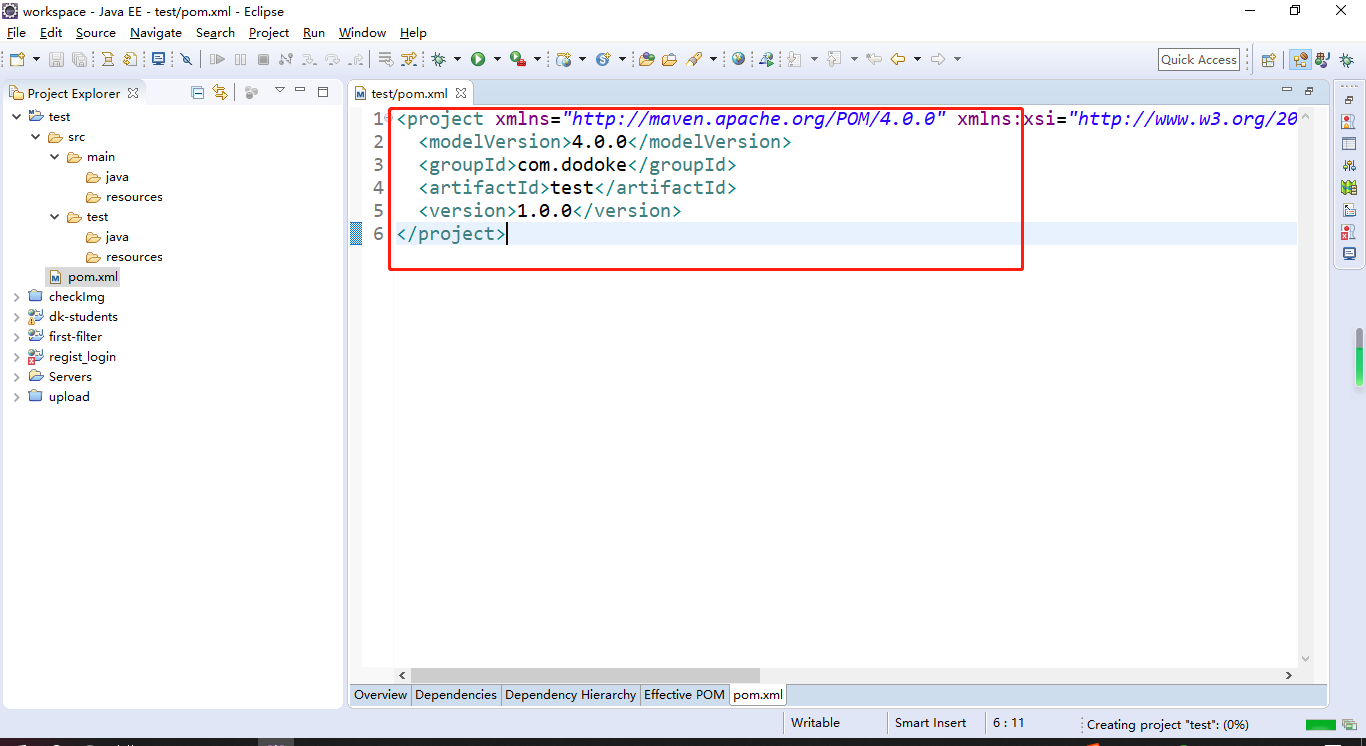
Task: Click the Smart Insert status entry
Action: [930, 723]
